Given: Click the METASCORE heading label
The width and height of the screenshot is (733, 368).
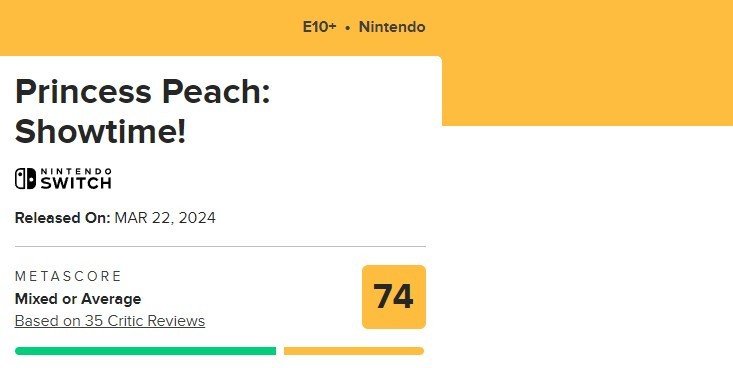Looking at the screenshot, I should [x=68, y=276].
